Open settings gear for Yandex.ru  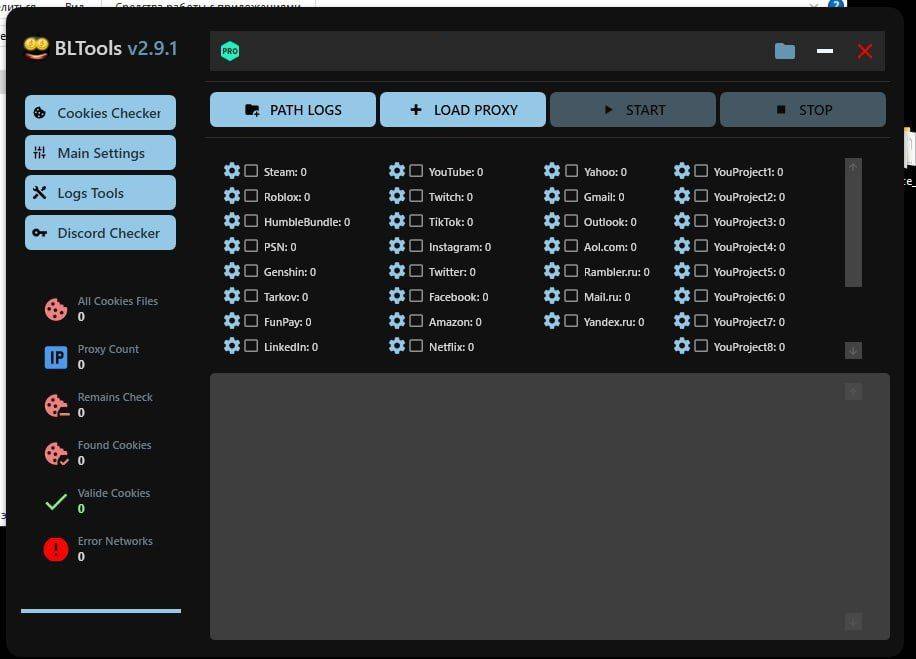[552, 321]
